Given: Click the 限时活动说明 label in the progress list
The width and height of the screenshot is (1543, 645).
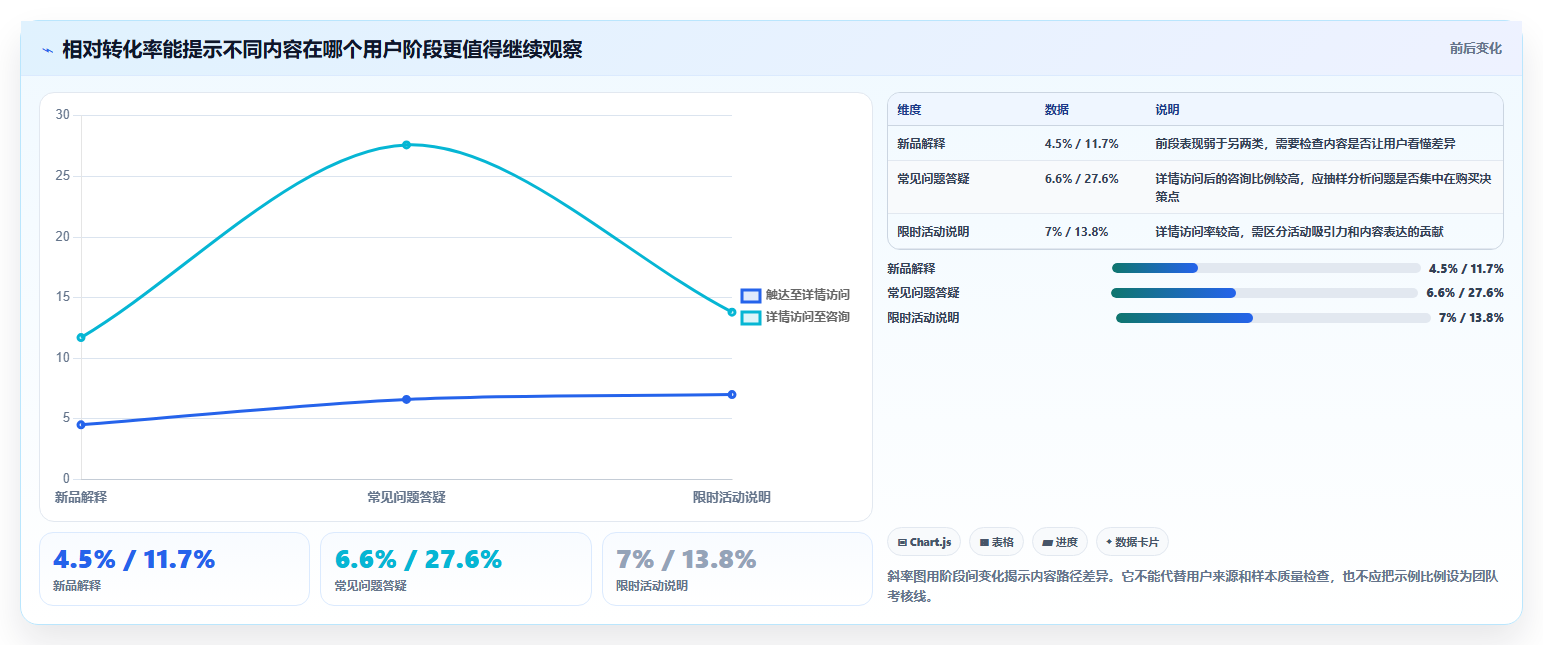Looking at the screenshot, I should [923, 318].
